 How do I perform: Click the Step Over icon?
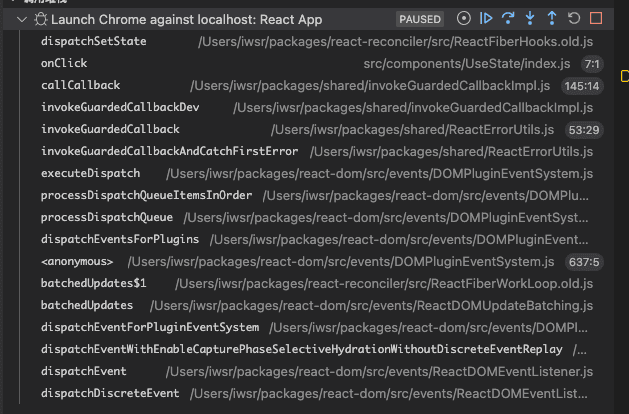coord(508,19)
